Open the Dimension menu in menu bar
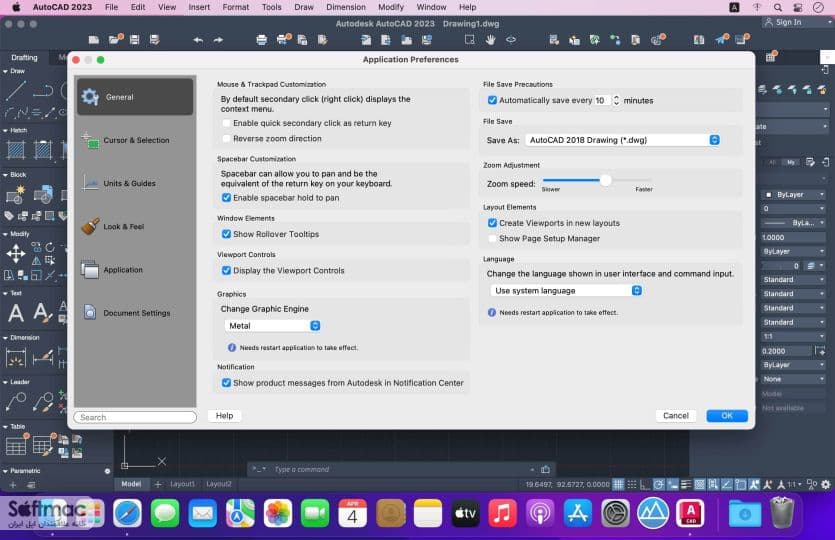Image resolution: width=835 pixels, height=540 pixels. coord(346,7)
